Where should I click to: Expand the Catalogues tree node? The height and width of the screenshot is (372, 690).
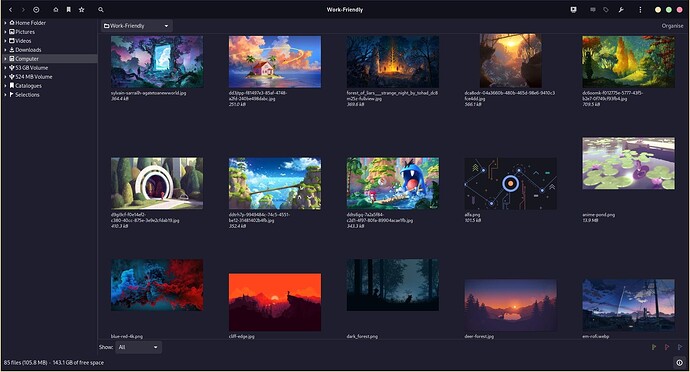tap(5, 85)
